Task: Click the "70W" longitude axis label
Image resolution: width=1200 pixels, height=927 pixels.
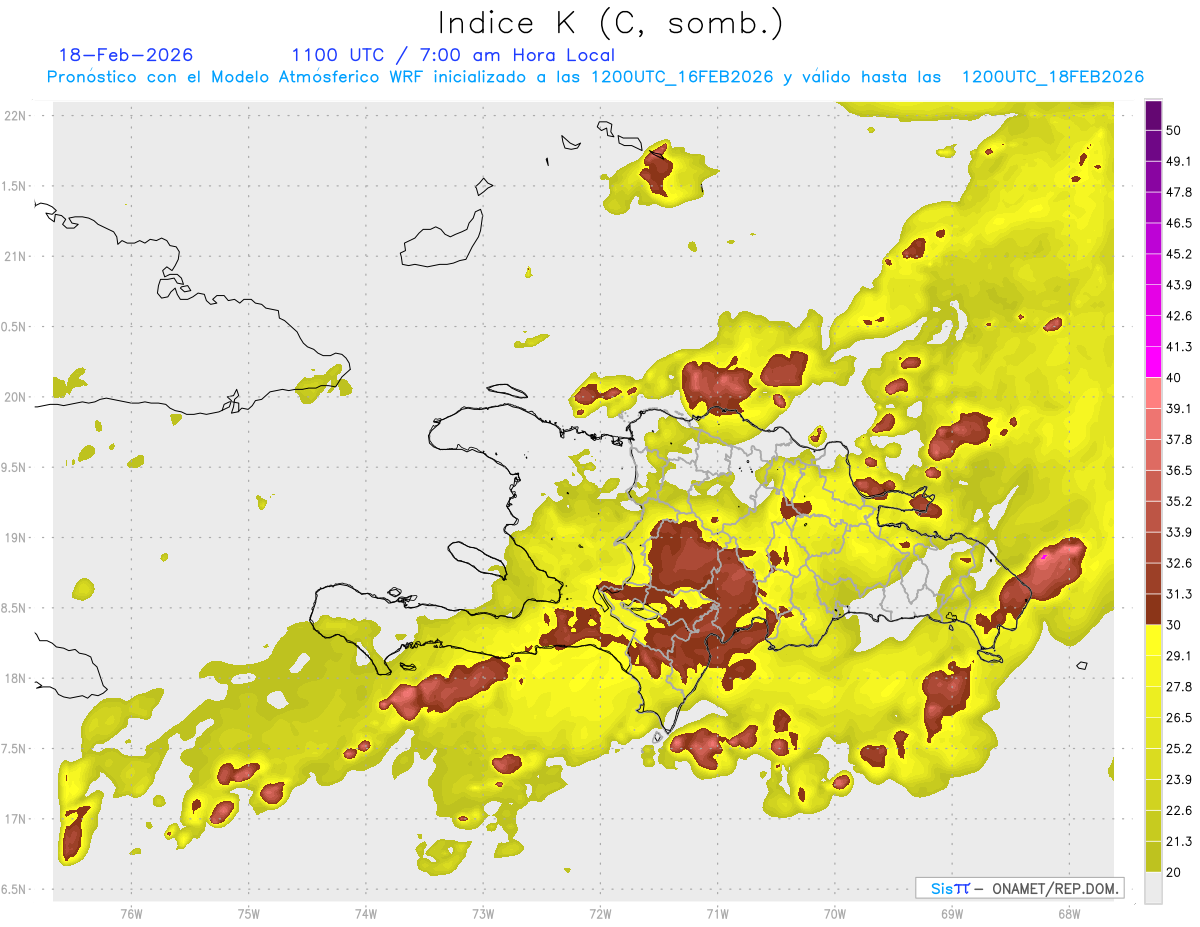Action: click(x=834, y=914)
